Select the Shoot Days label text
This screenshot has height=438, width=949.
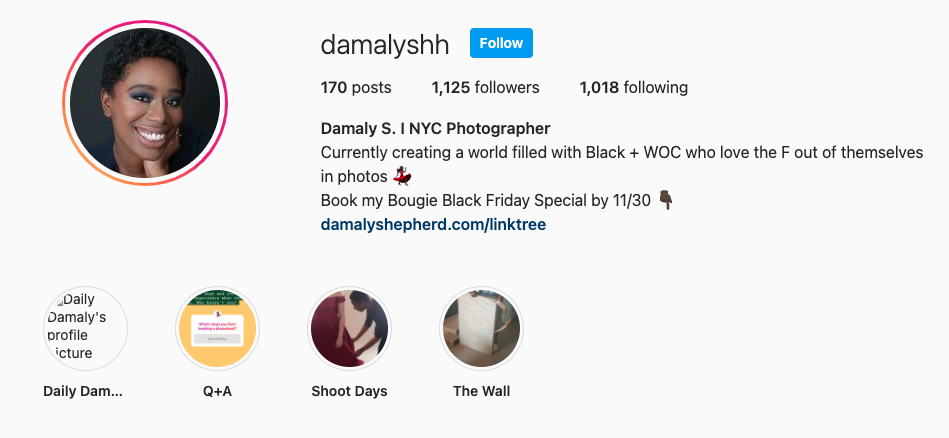point(349,391)
